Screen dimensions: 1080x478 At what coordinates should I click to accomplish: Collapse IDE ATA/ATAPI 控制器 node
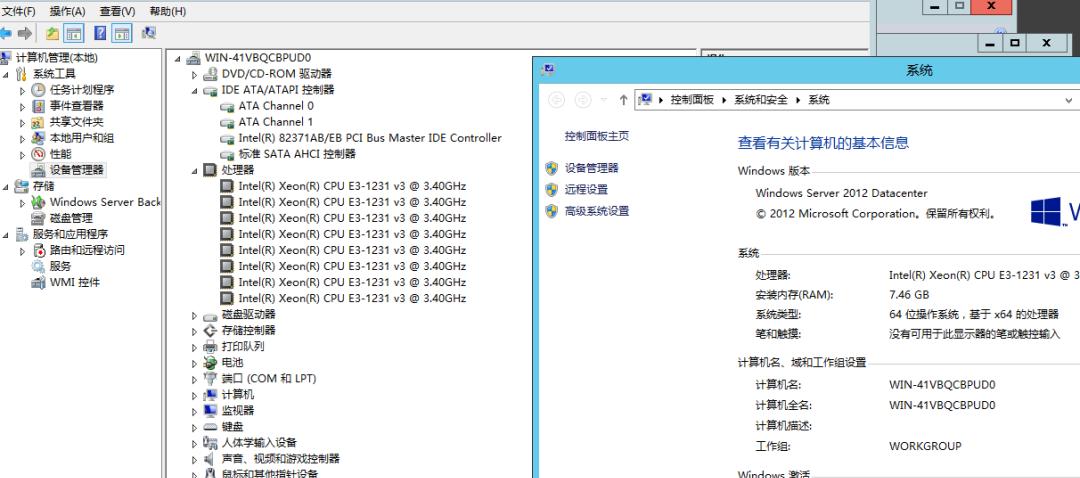coord(194,90)
